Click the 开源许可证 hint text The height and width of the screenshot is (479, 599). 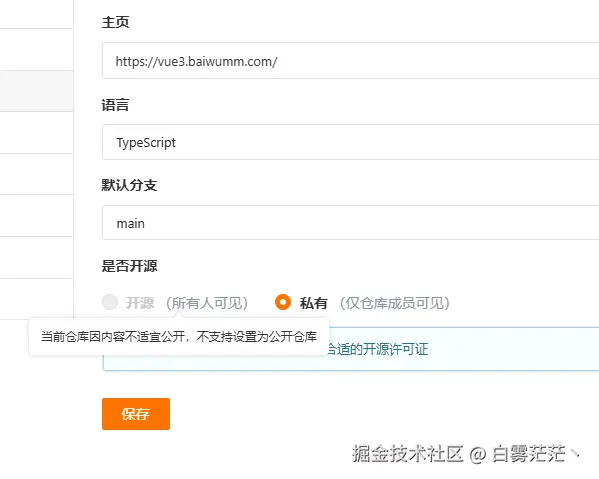pos(378,349)
